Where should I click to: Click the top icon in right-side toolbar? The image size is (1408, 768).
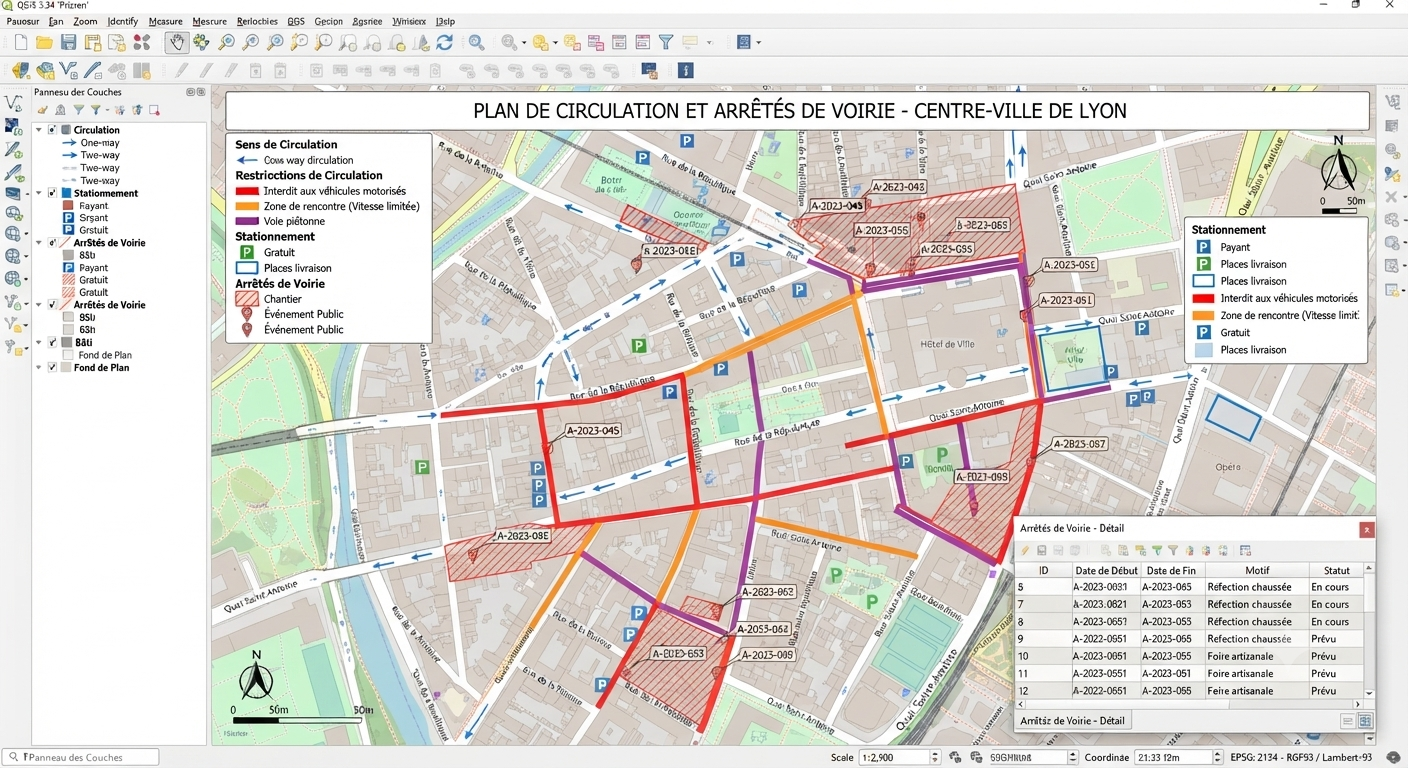tap(1392, 102)
